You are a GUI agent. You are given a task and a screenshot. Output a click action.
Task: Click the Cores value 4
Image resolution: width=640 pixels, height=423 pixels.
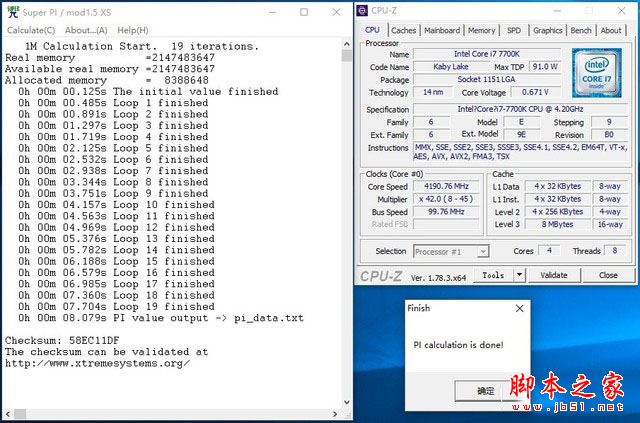coord(549,251)
